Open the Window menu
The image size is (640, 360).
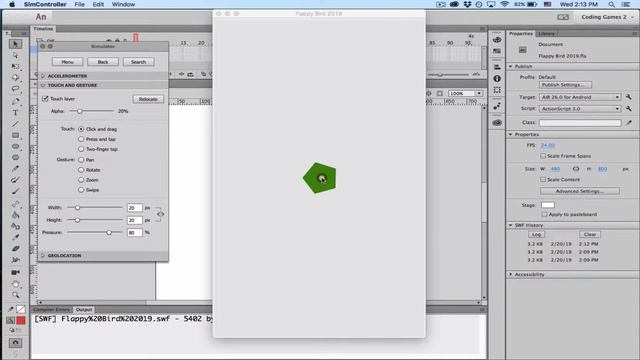[123, 4]
